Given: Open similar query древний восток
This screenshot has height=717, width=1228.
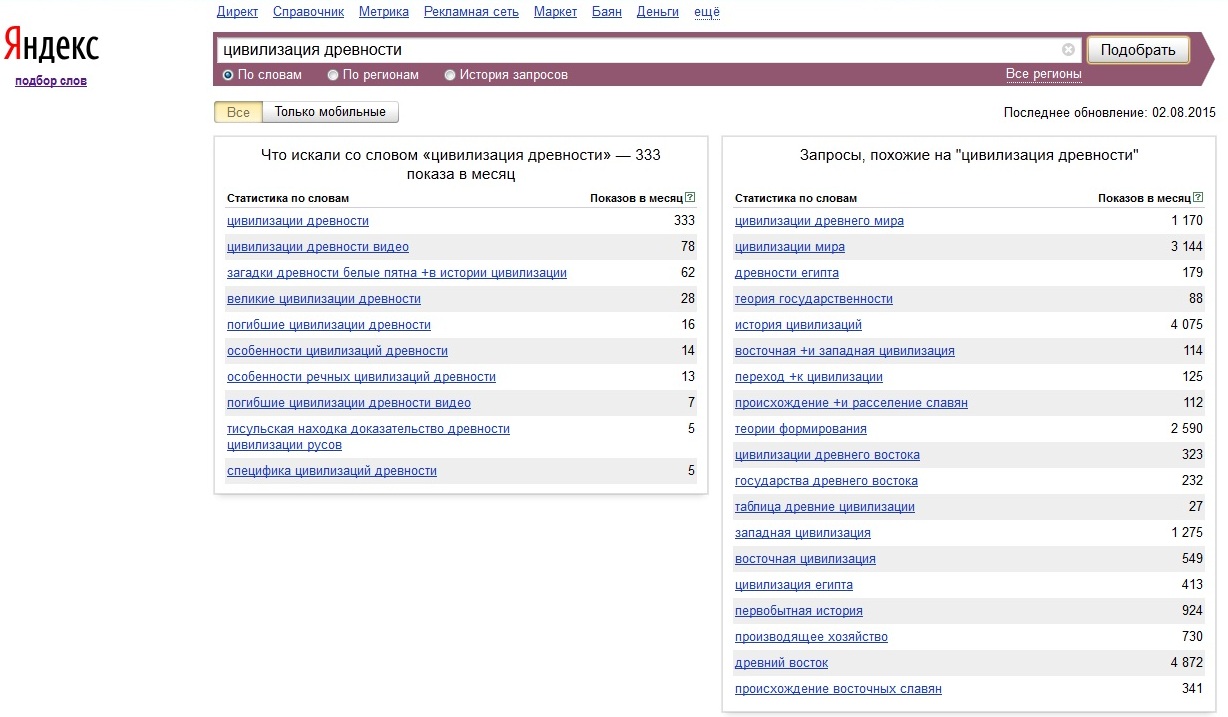Looking at the screenshot, I should pos(781,663).
